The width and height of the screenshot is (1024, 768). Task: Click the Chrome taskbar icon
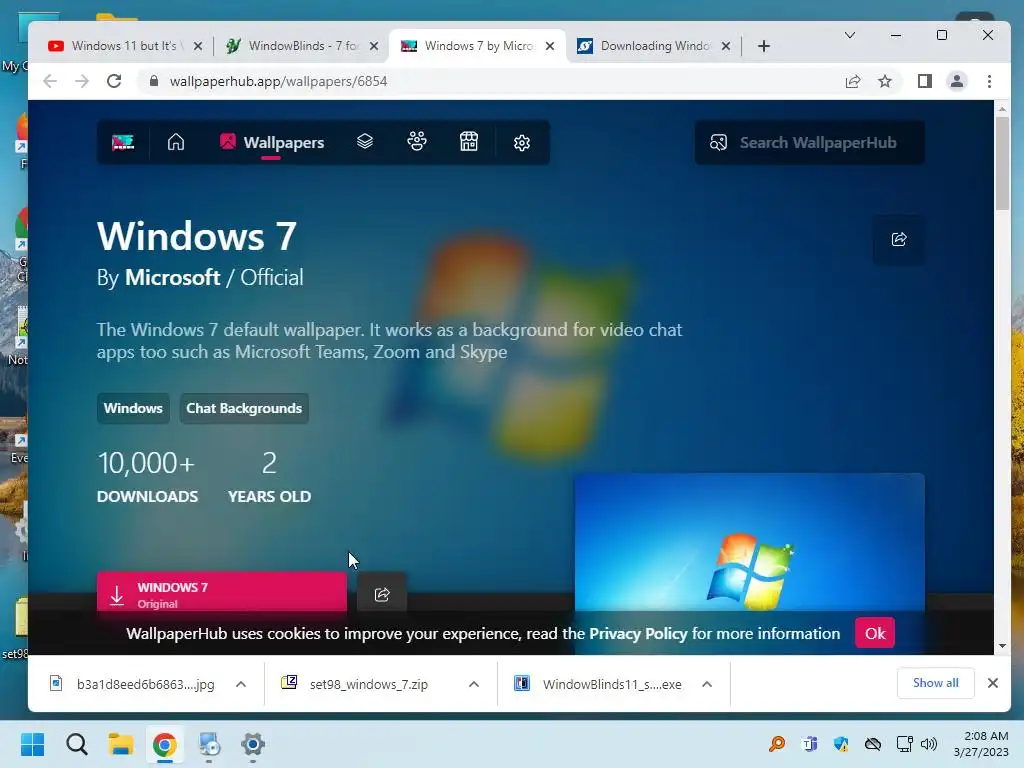(x=165, y=744)
